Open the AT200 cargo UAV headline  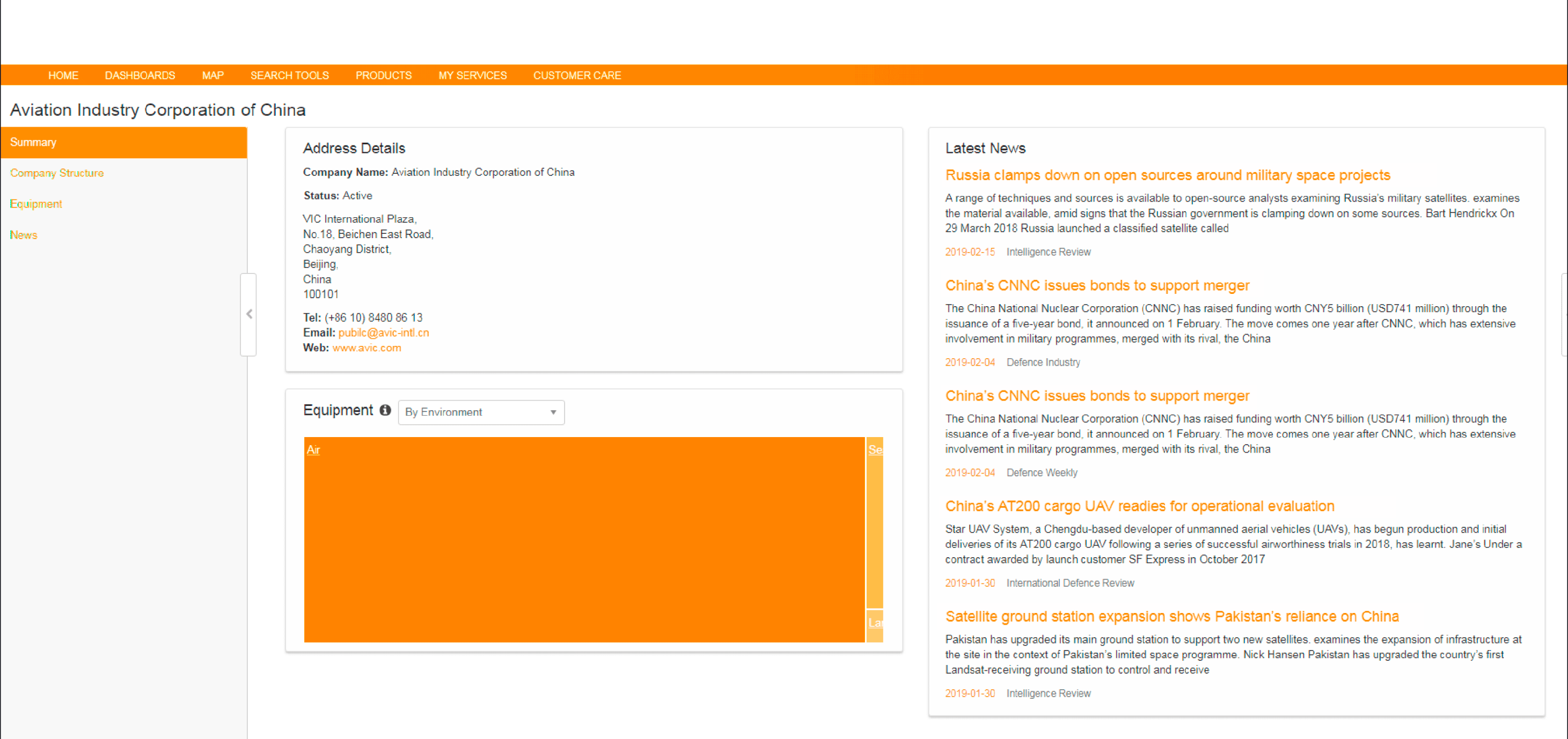(x=1139, y=506)
